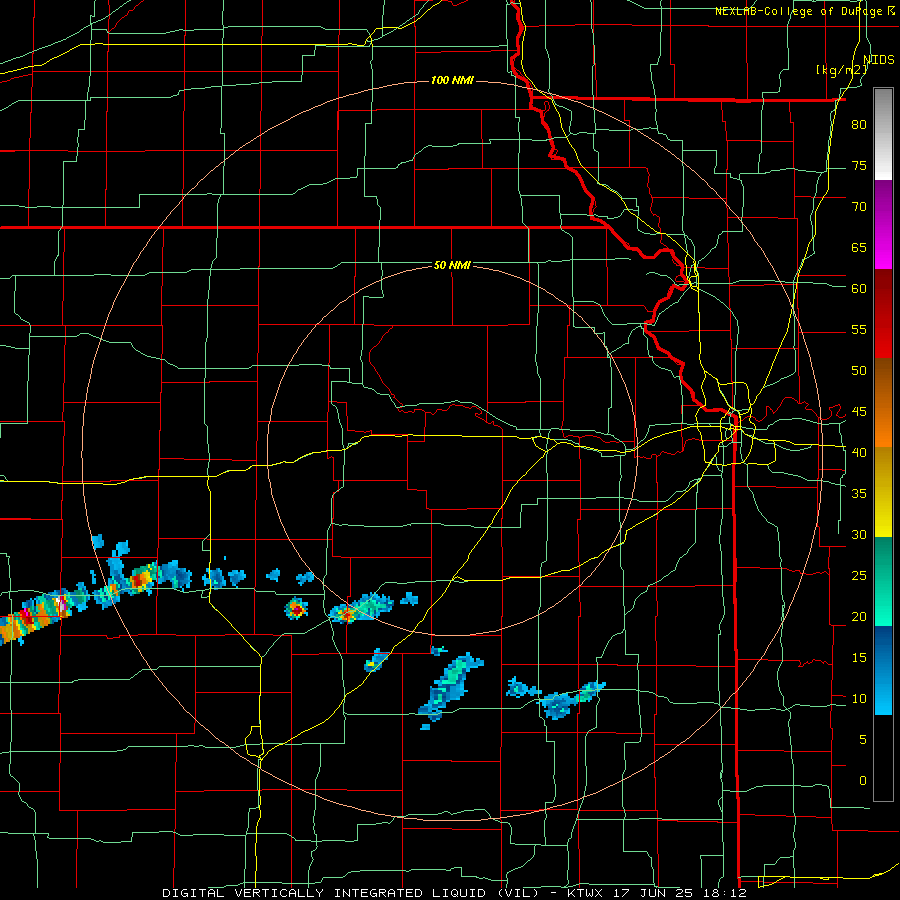
Task: Click the [kg/m2] units label
Action: tap(841, 70)
